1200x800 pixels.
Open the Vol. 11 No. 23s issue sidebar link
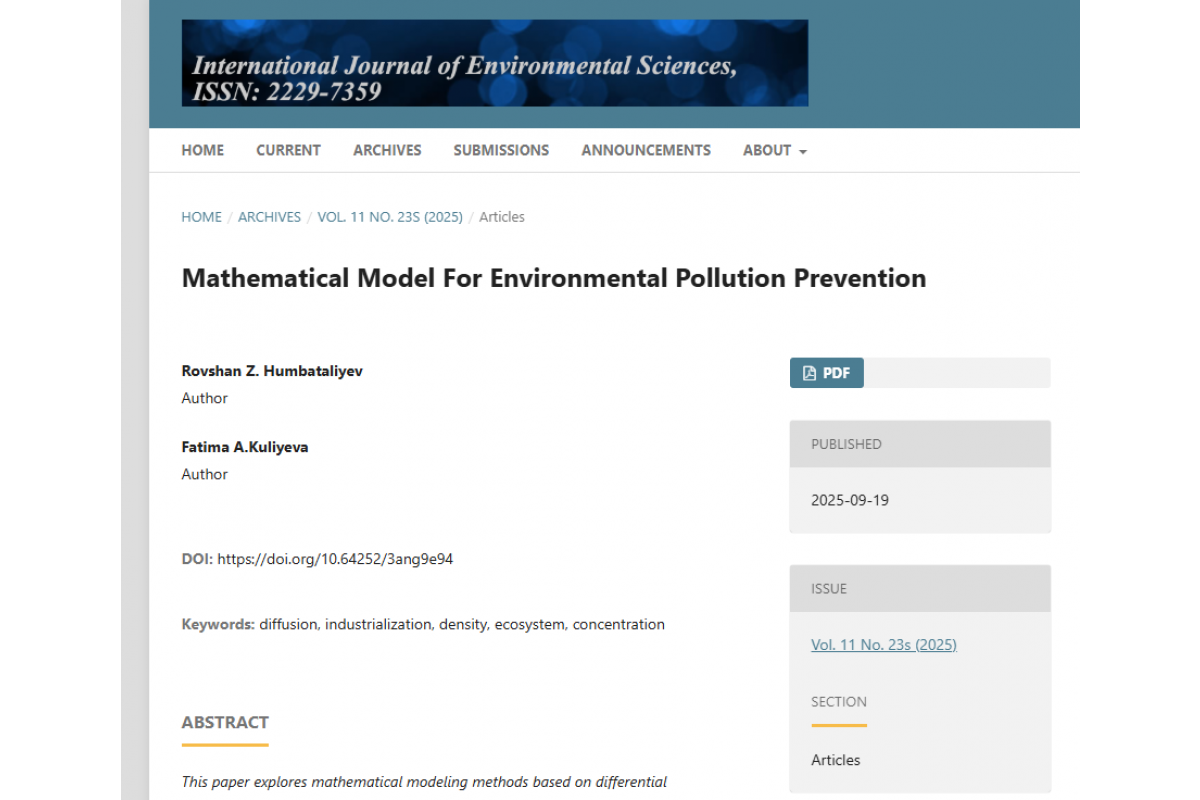coord(883,645)
